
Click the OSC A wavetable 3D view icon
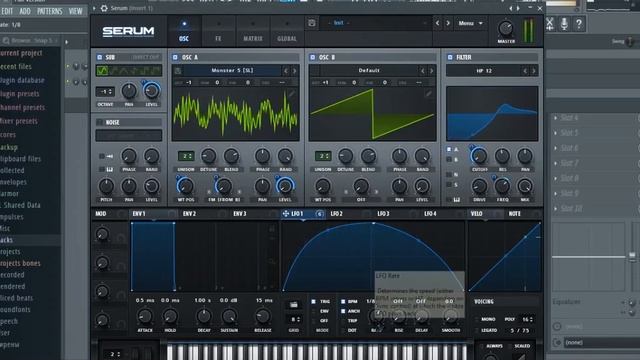178,71
